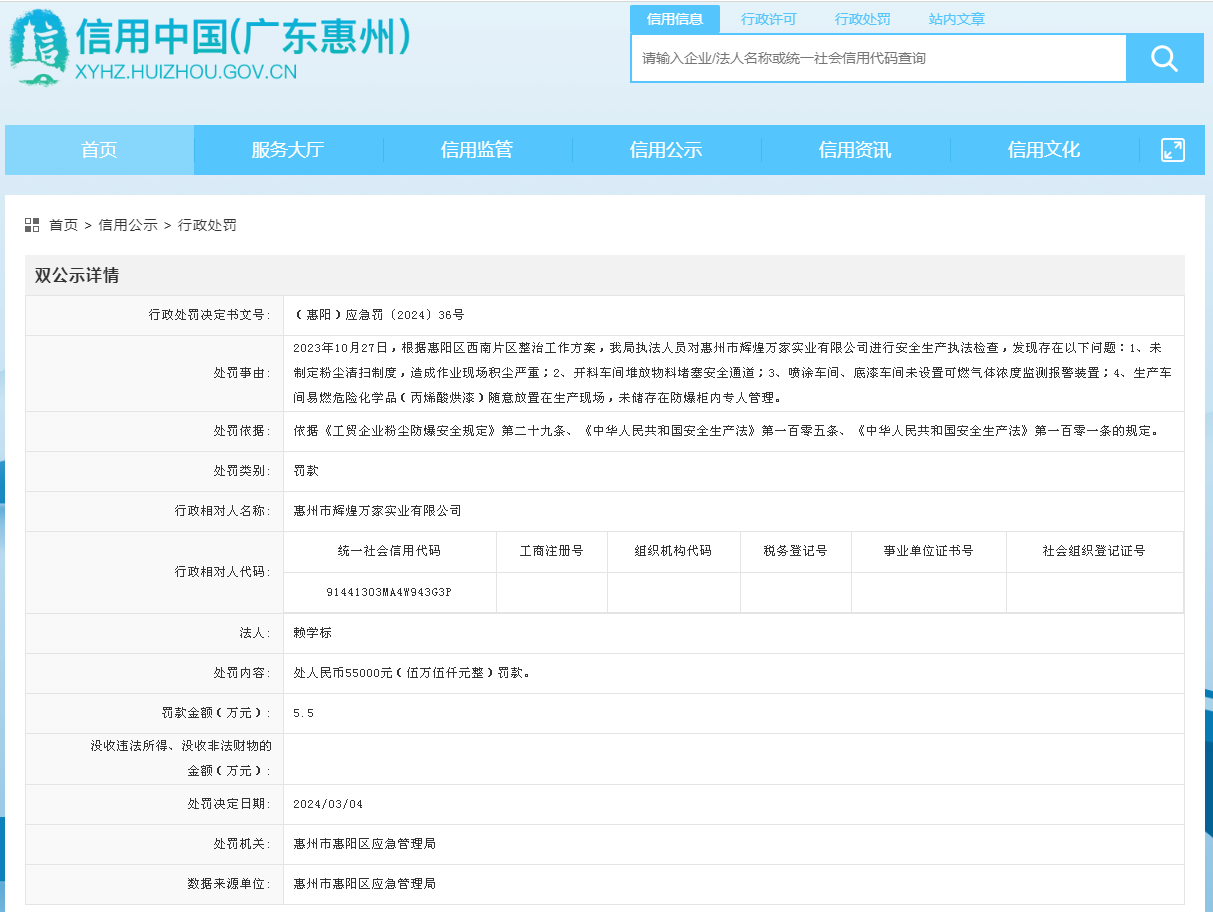Click the search magnifier button
This screenshot has height=912, width=1213.
click(1164, 58)
